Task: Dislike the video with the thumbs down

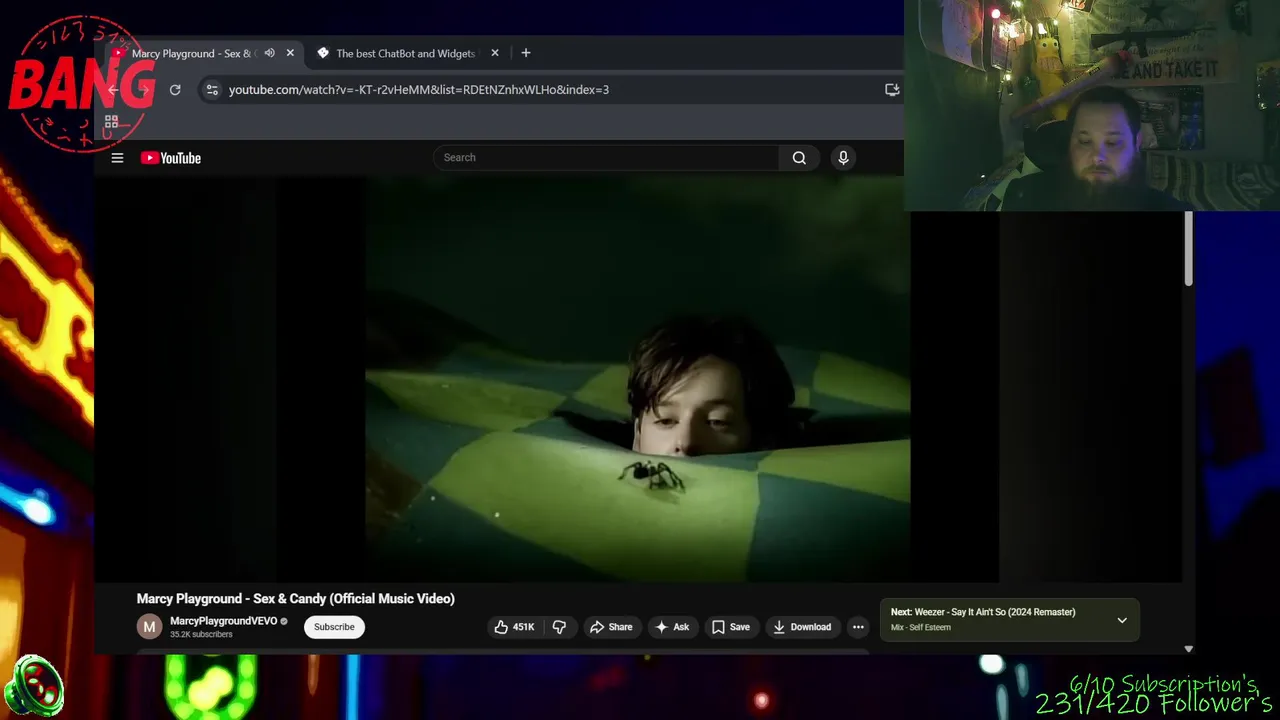Action: coord(559,627)
